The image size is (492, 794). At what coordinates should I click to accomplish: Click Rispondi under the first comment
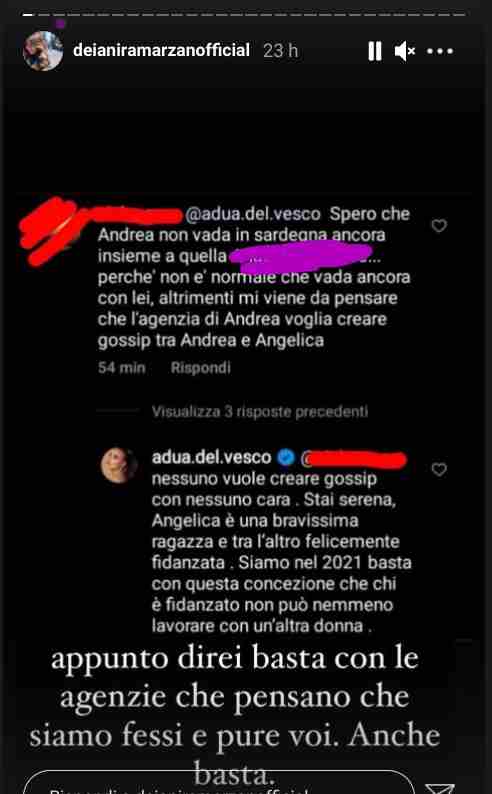point(200,368)
